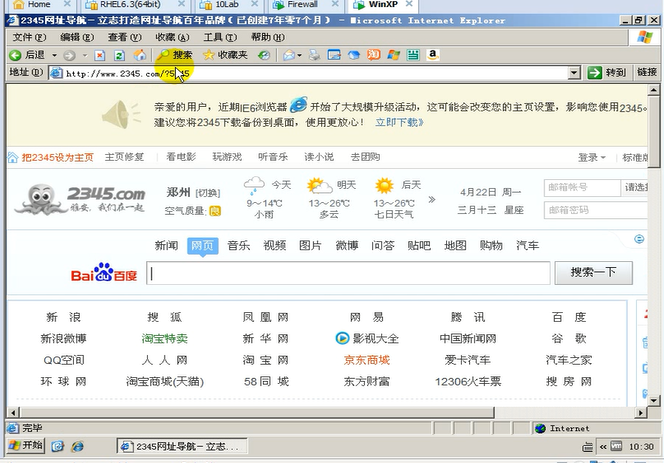Expand the address bar dropdown arrow
664x463 pixels.
[574, 73]
